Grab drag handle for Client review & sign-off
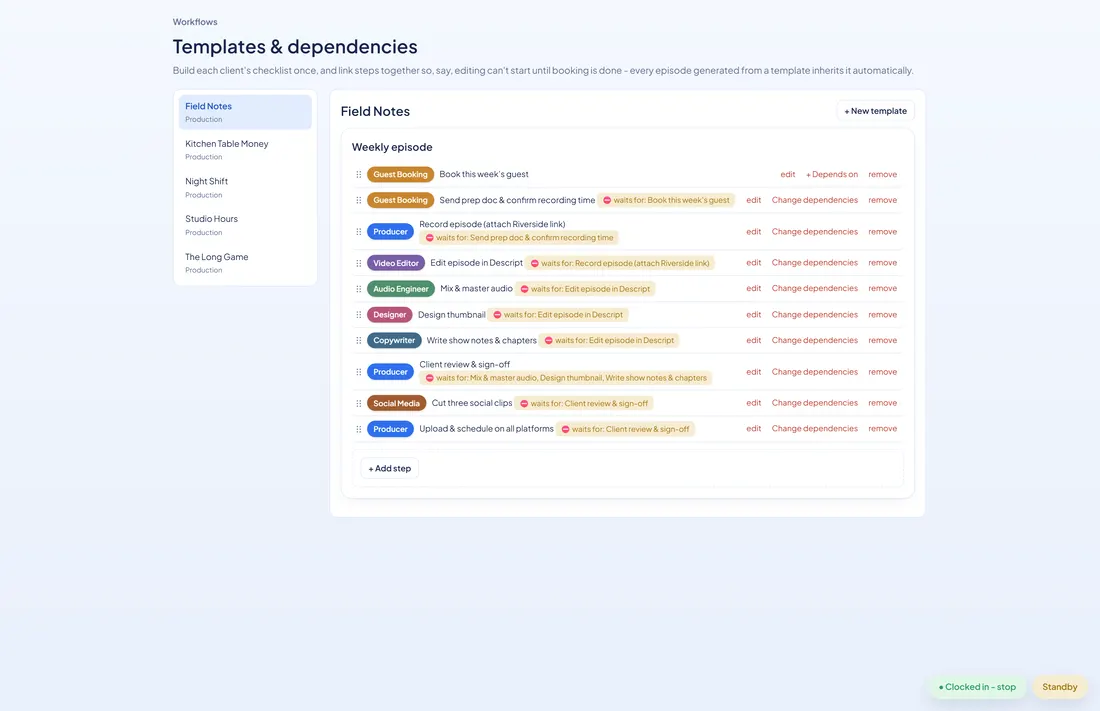Screen dimensions: 1100x711 pos(358,372)
